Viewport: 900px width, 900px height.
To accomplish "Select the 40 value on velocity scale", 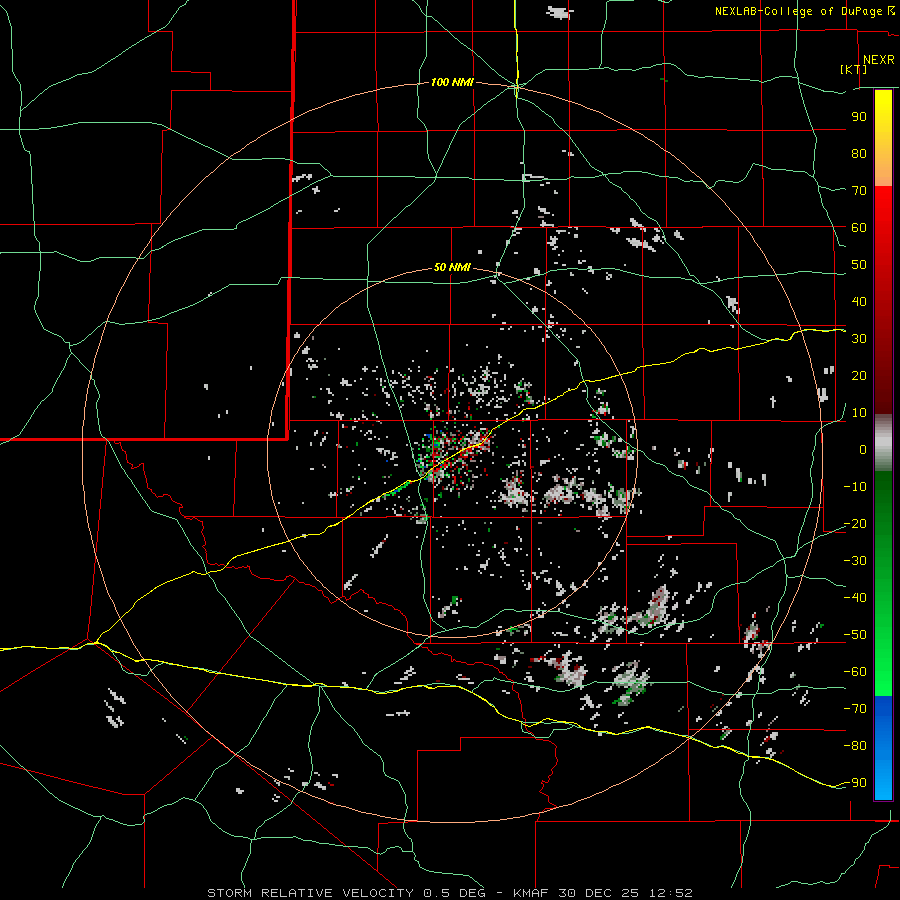I will pyautogui.click(x=859, y=302).
